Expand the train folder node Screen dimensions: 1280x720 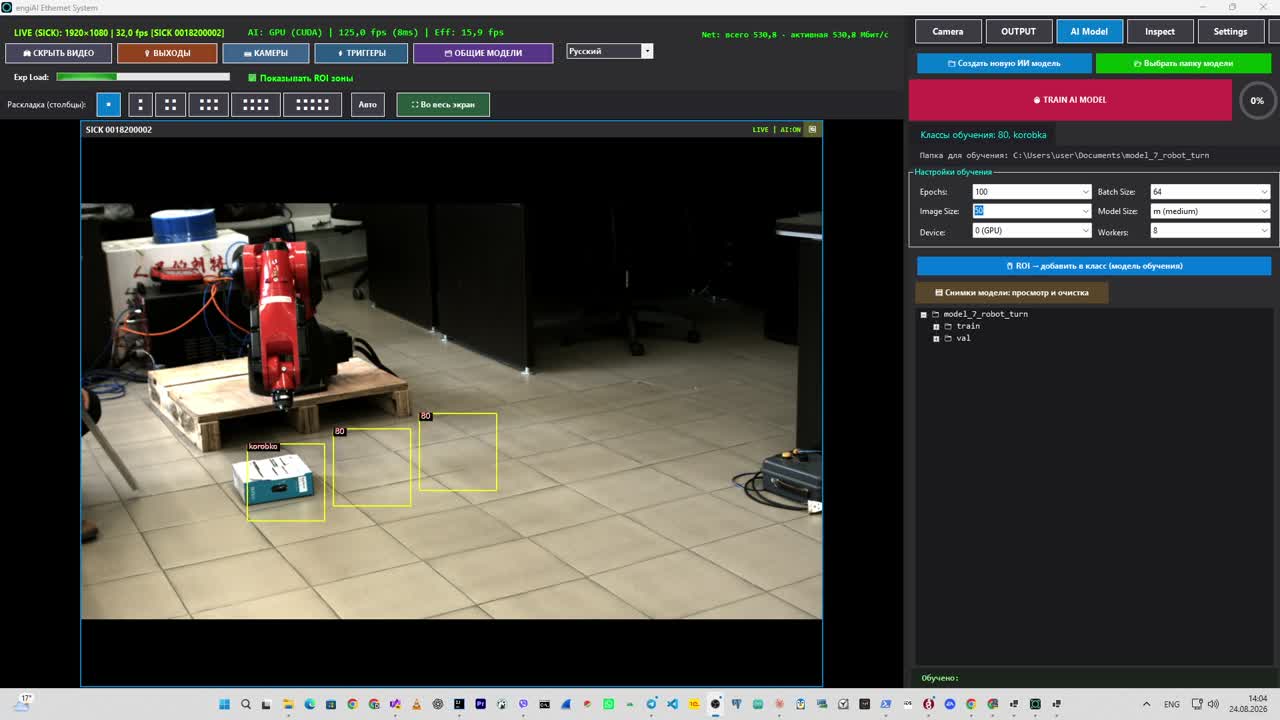coord(936,326)
